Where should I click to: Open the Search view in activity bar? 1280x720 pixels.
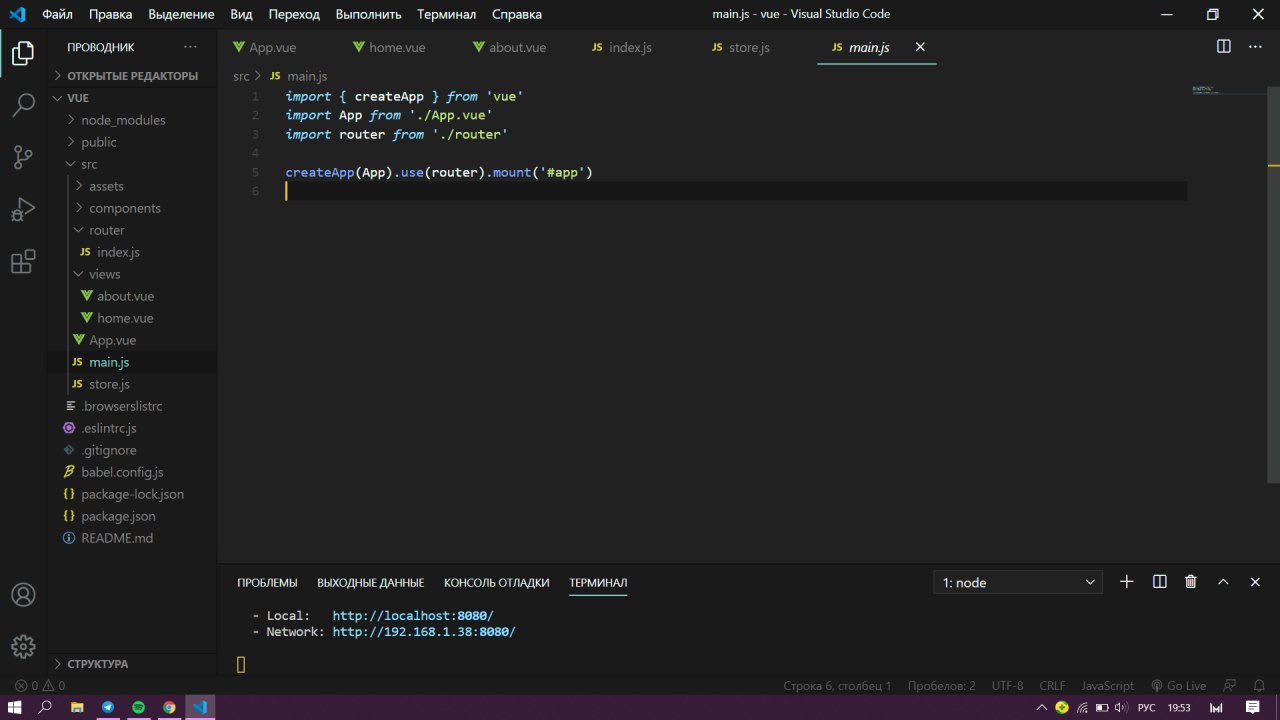(23, 105)
